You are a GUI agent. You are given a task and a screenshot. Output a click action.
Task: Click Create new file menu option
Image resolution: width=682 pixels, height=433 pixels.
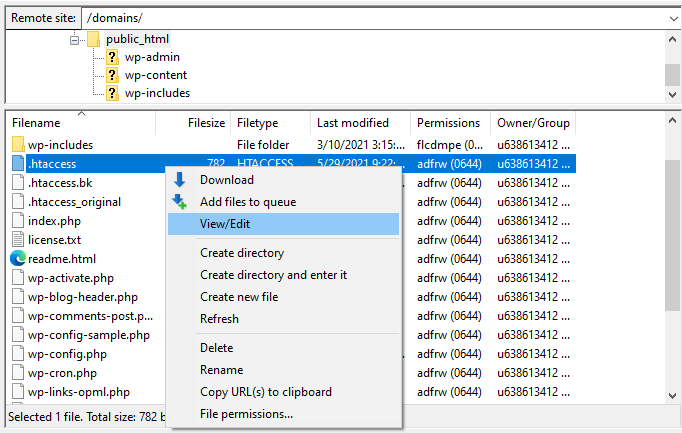239,297
